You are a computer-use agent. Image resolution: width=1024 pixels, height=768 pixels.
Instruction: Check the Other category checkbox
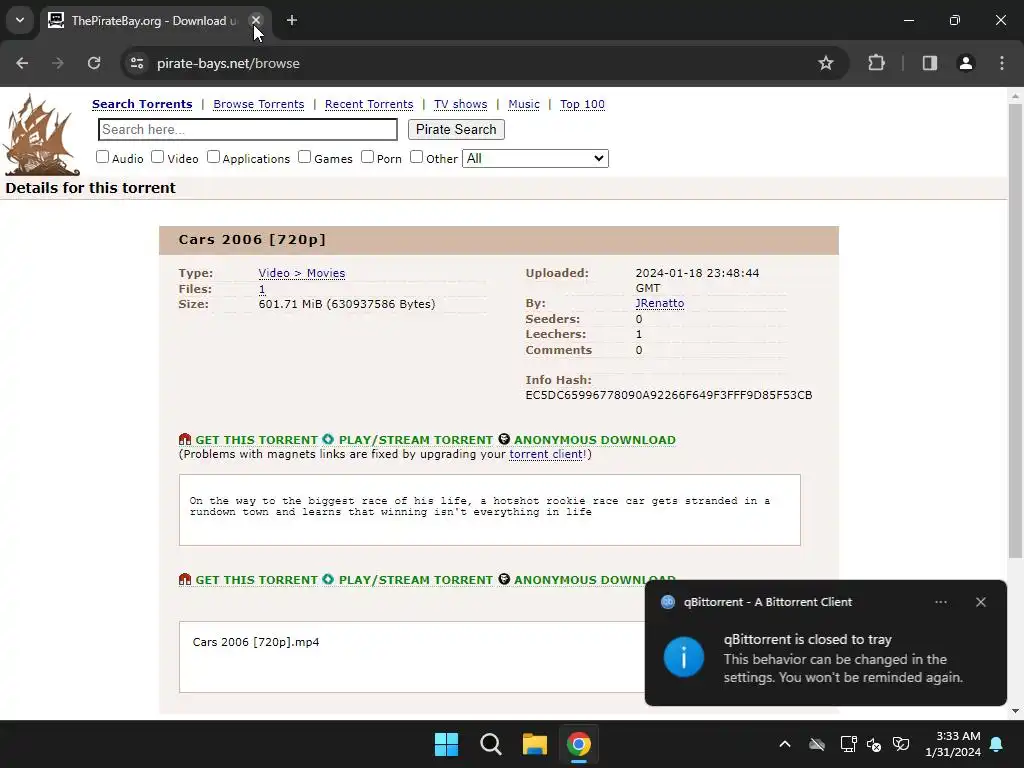(x=417, y=157)
